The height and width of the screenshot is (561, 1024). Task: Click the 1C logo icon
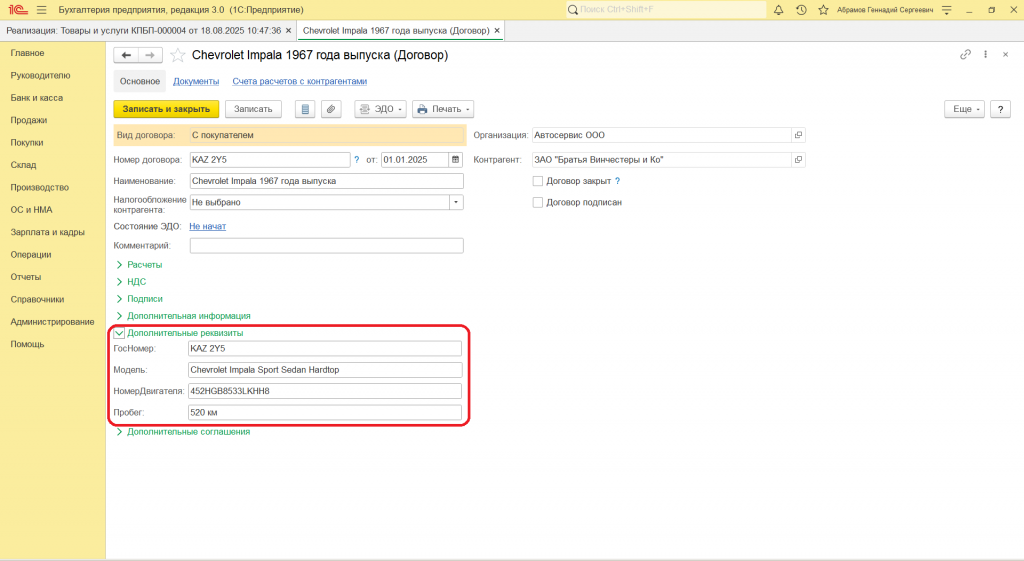click(18, 10)
